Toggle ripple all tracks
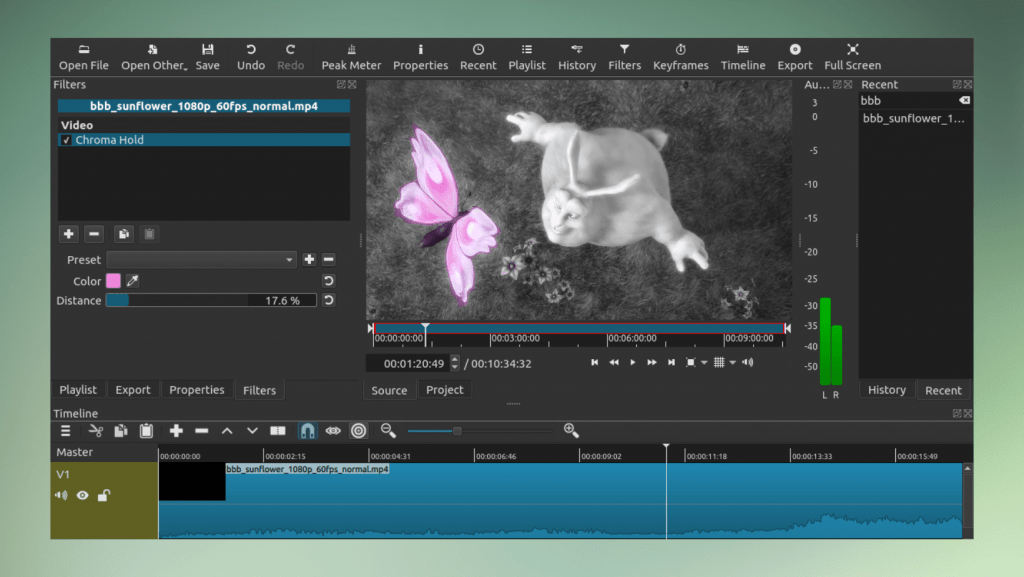This screenshot has width=1024, height=577. tap(359, 431)
